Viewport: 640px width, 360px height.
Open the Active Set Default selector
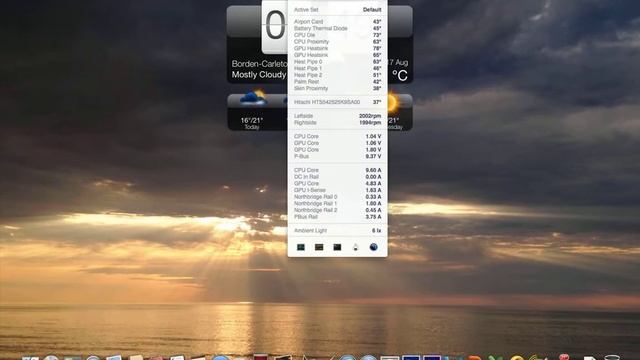click(x=338, y=9)
